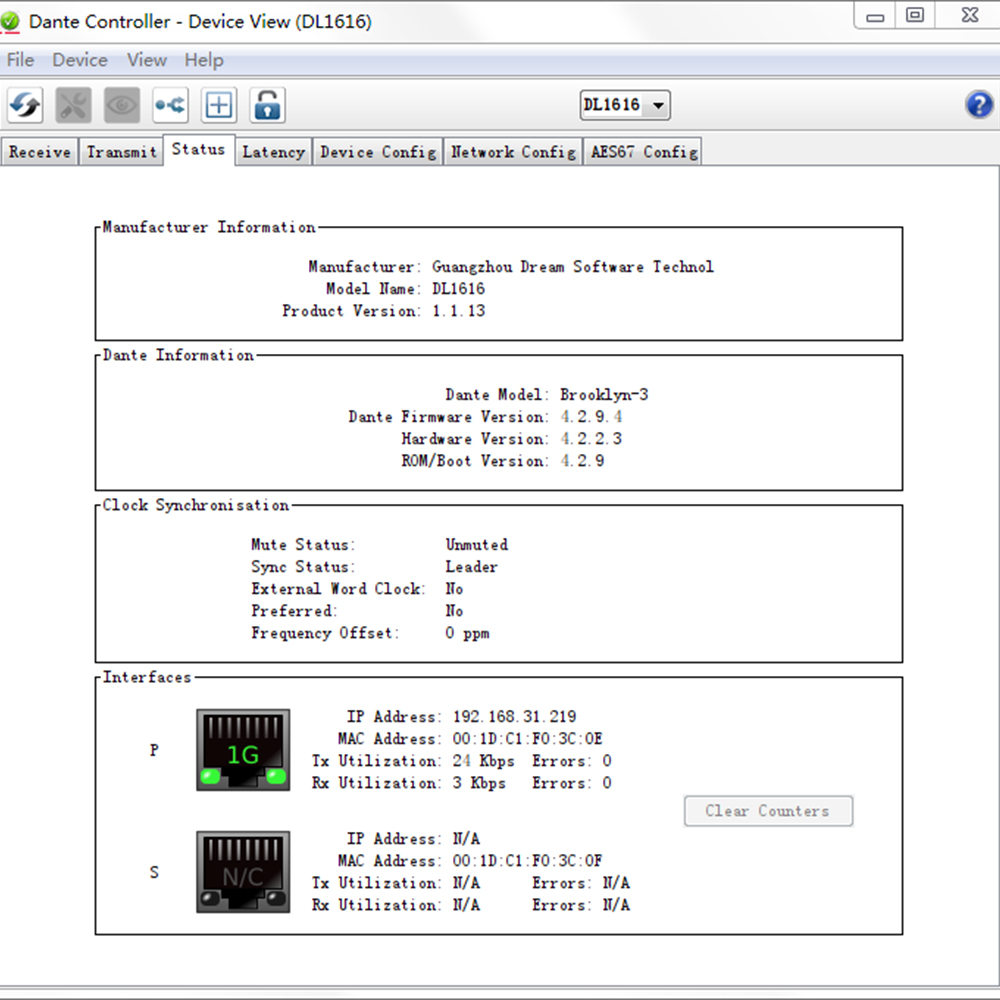Click the Clear Counters button

pos(768,811)
